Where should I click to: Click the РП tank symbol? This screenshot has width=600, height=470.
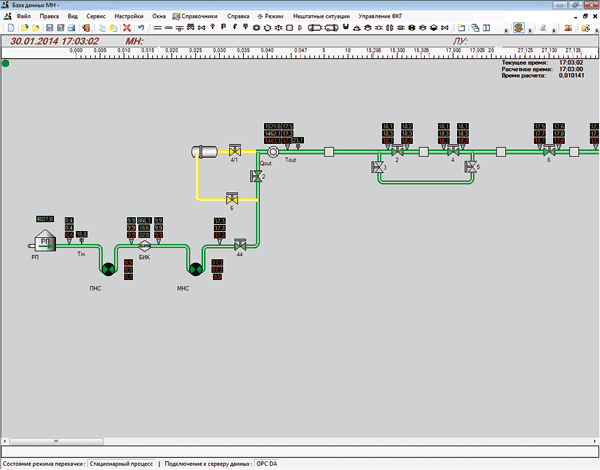click(43, 241)
